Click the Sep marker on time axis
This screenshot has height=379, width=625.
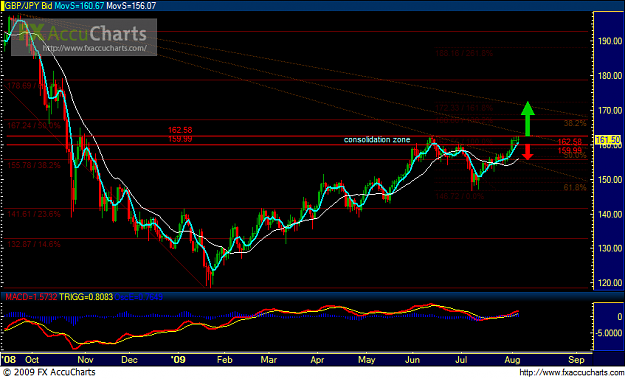tap(576, 360)
